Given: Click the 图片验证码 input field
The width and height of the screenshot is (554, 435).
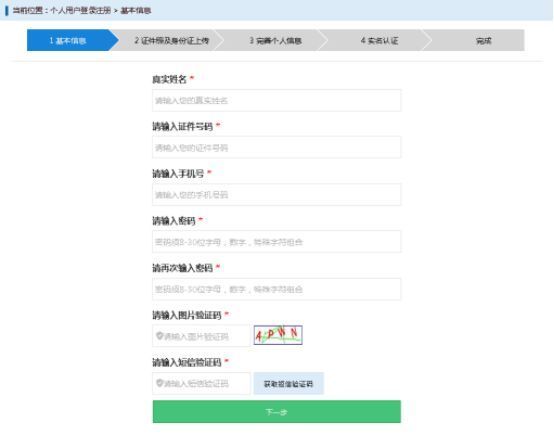Looking at the screenshot, I should tap(201, 336).
